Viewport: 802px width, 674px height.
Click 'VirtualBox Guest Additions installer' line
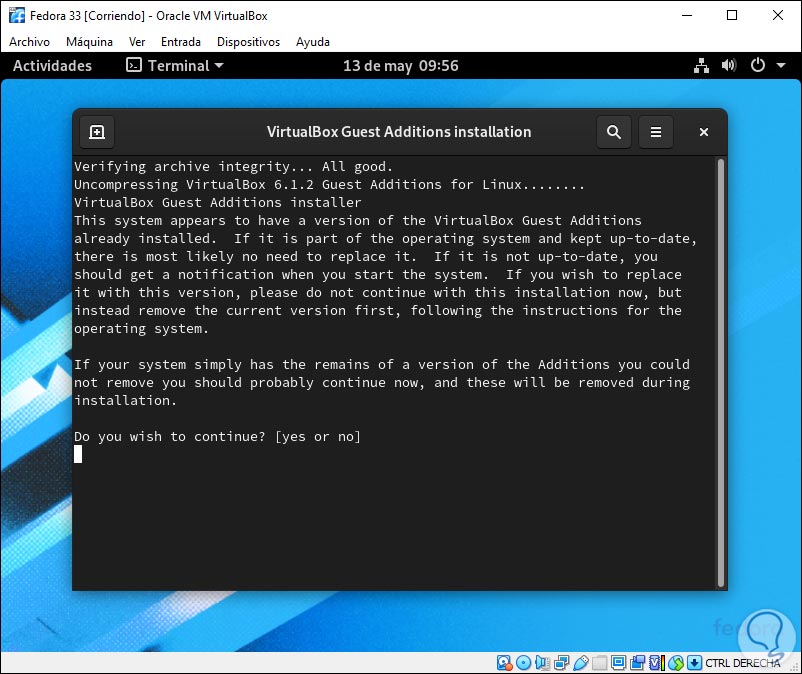point(217,203)
